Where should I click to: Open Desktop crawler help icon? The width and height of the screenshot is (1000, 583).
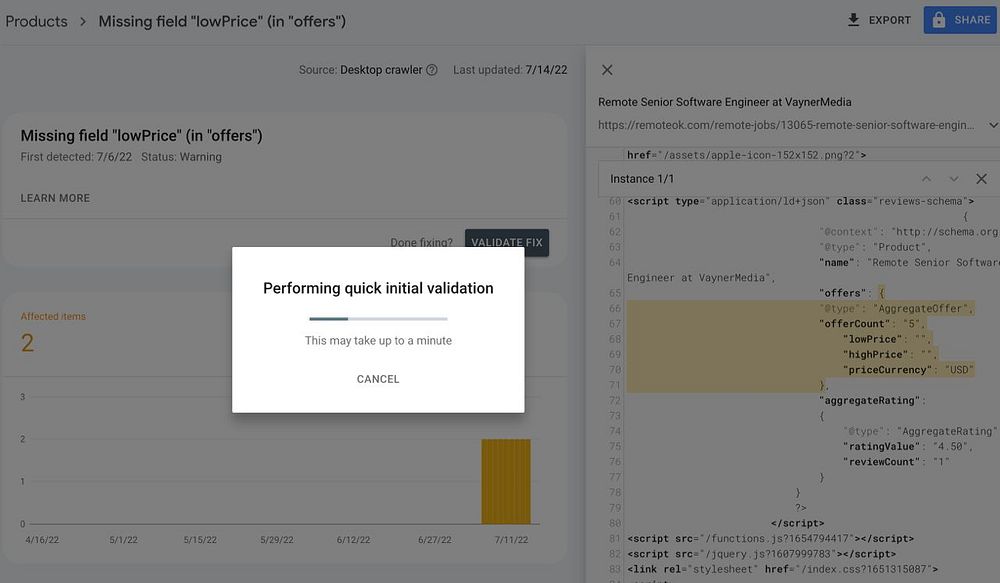point(432,70)
